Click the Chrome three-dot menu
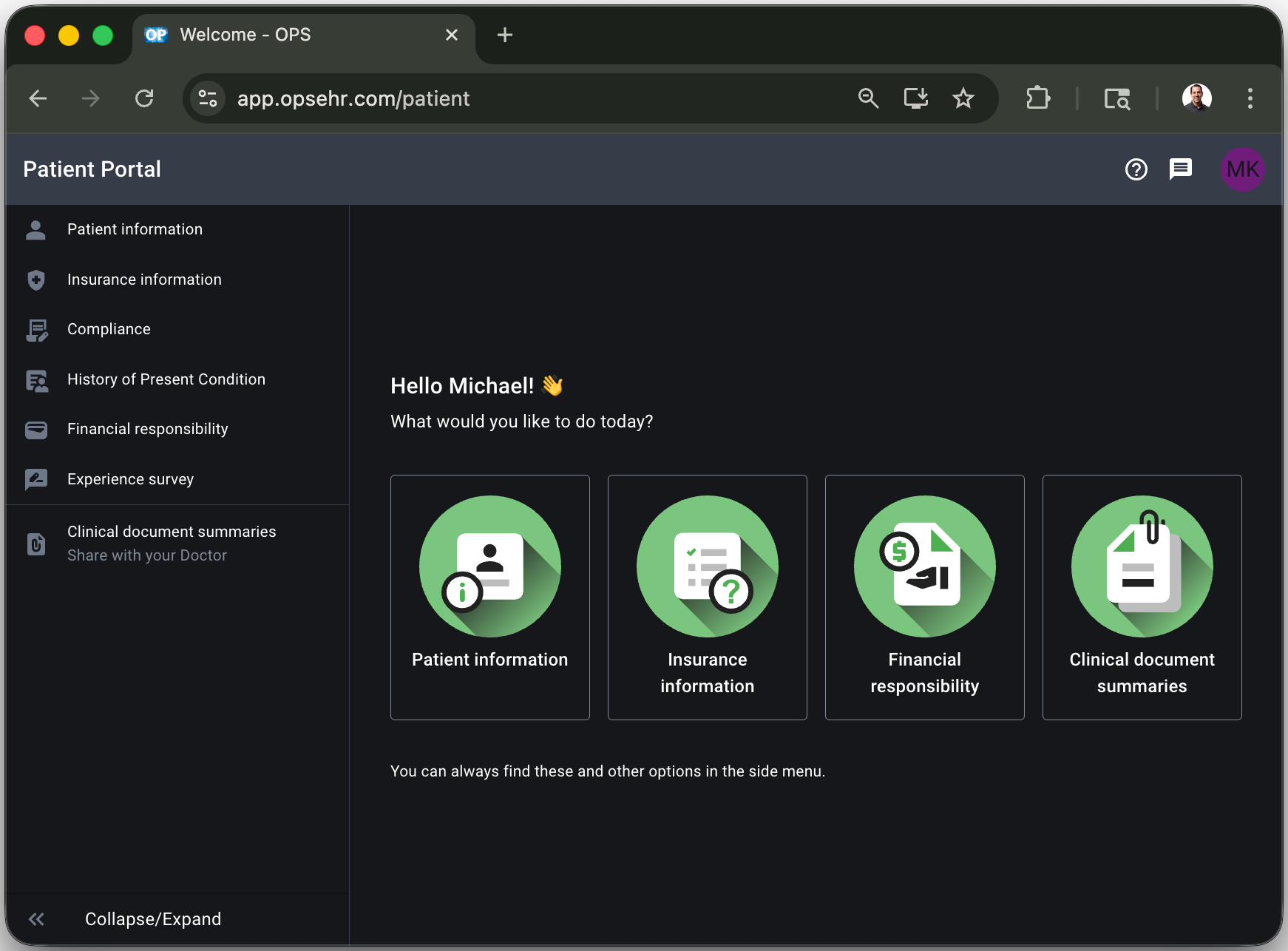1288x951 pixels. 1250,98
